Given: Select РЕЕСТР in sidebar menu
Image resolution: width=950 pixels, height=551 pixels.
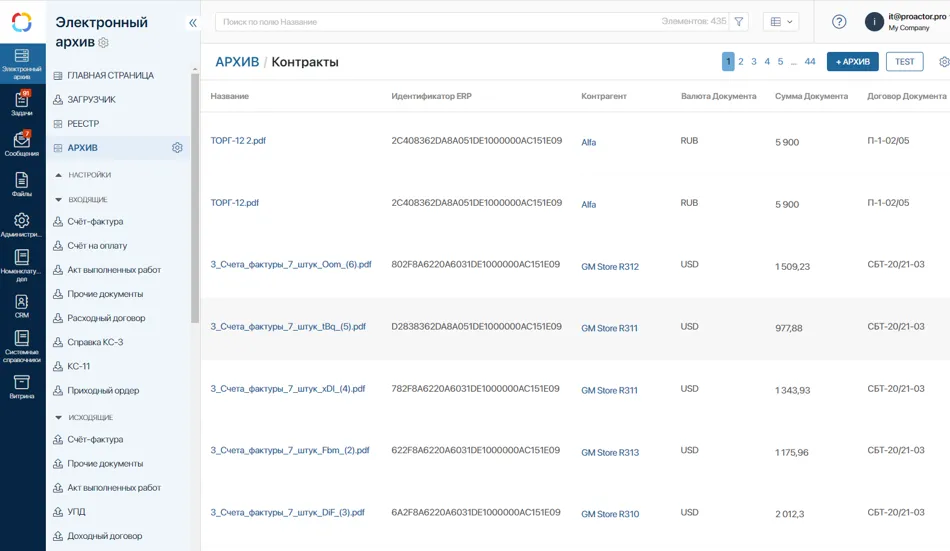Looking at the screenshot, I should (83, 124).
